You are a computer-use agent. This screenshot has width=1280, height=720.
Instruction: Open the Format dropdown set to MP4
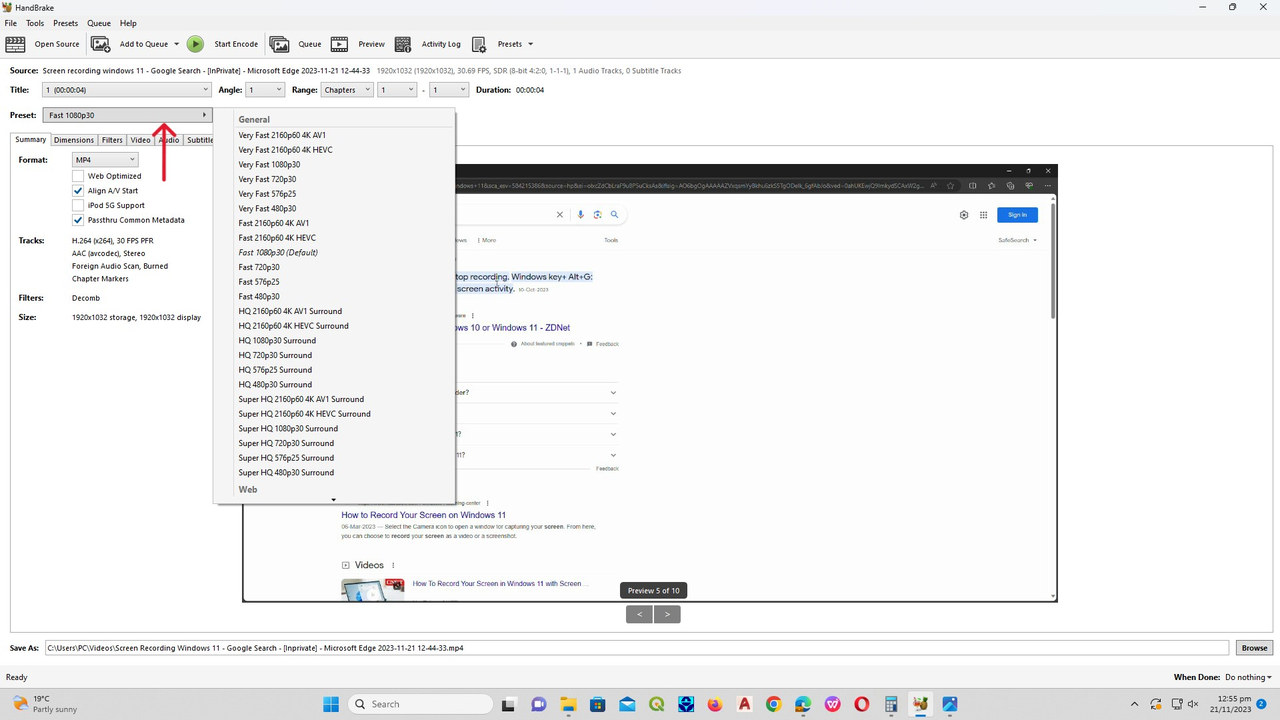coord(105,160)
